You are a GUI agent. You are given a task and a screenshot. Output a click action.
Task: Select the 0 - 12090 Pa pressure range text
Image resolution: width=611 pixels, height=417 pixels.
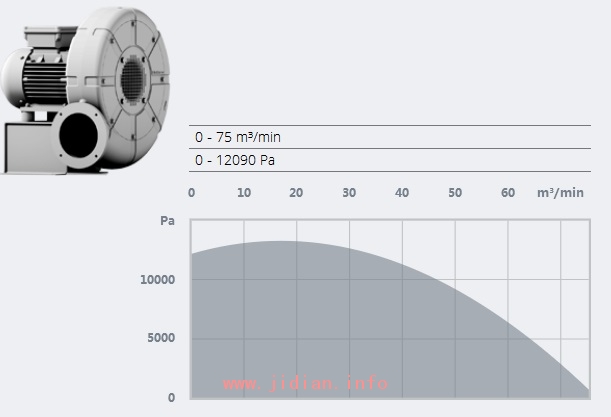click(x=235, y=160)
